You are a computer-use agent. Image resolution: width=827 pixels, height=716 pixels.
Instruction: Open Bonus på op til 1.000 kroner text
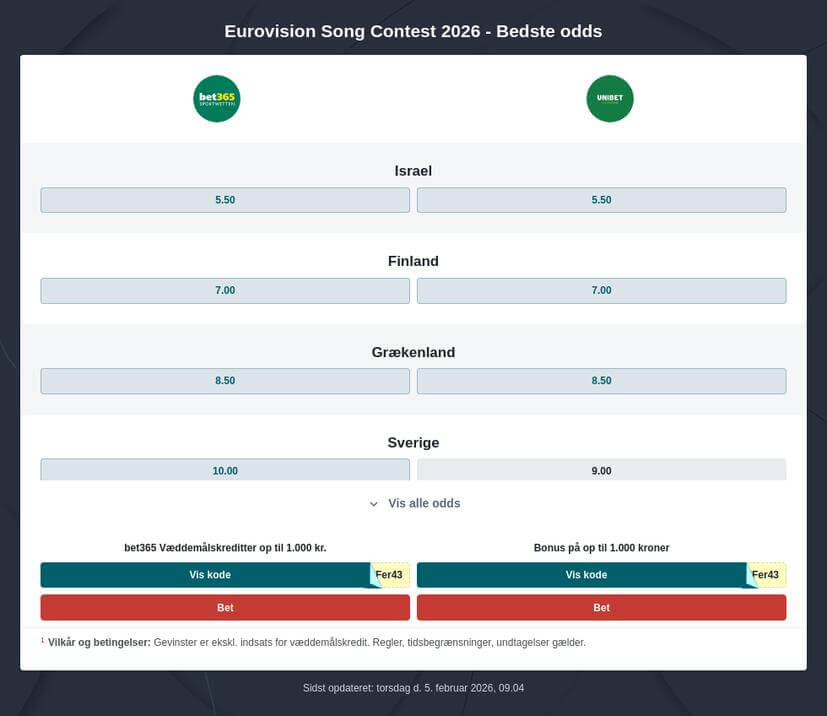tap(601, 548)
